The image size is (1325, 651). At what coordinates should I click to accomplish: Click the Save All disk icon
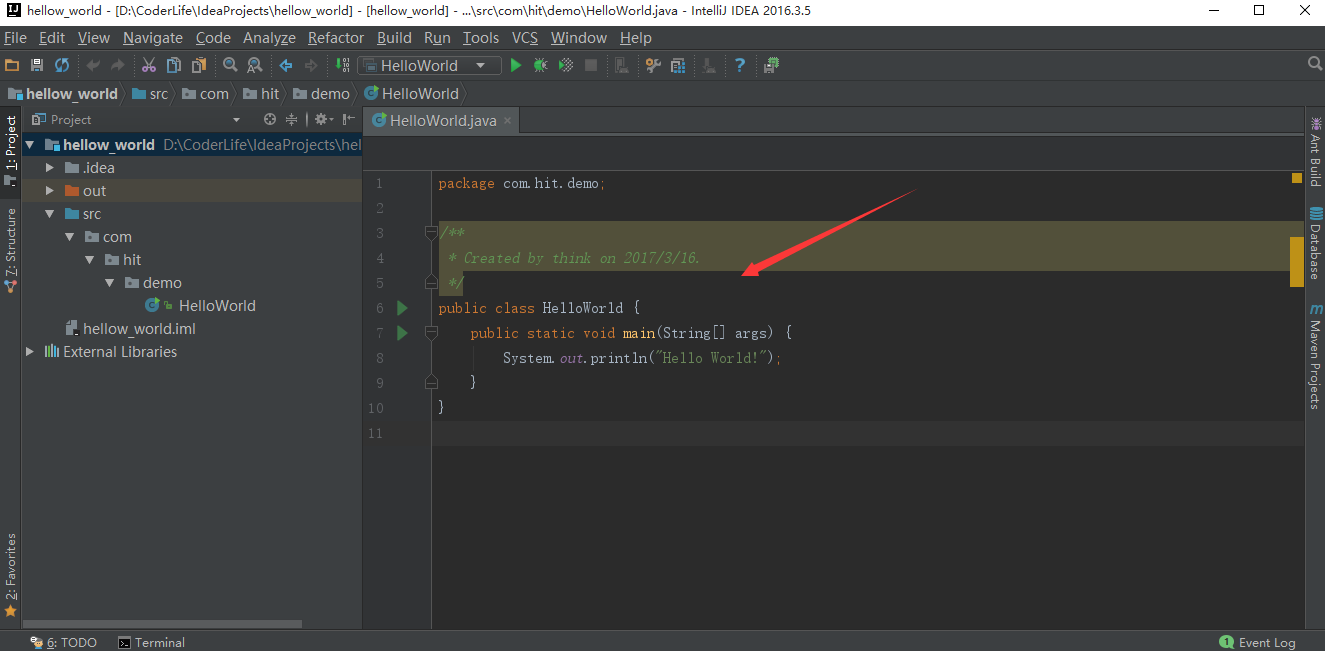(x=37, y=65)
